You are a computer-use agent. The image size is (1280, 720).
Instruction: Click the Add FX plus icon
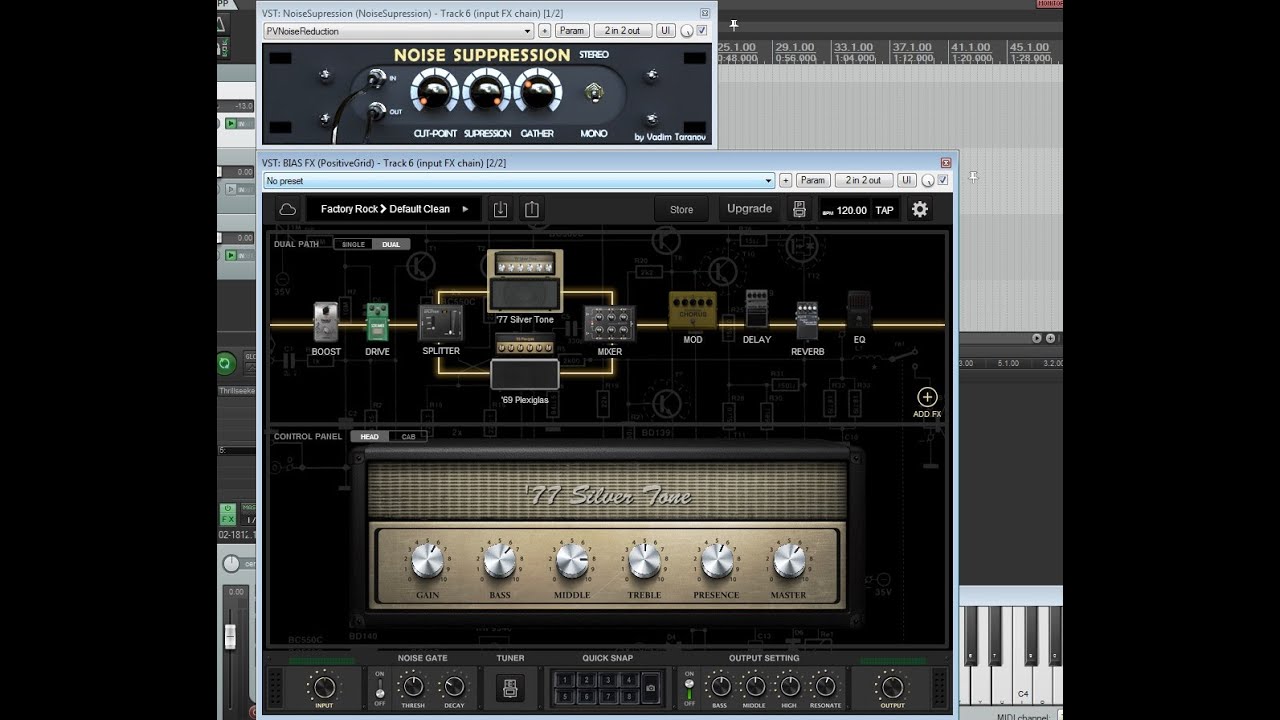pyautogui.click(x=927, y=397)
